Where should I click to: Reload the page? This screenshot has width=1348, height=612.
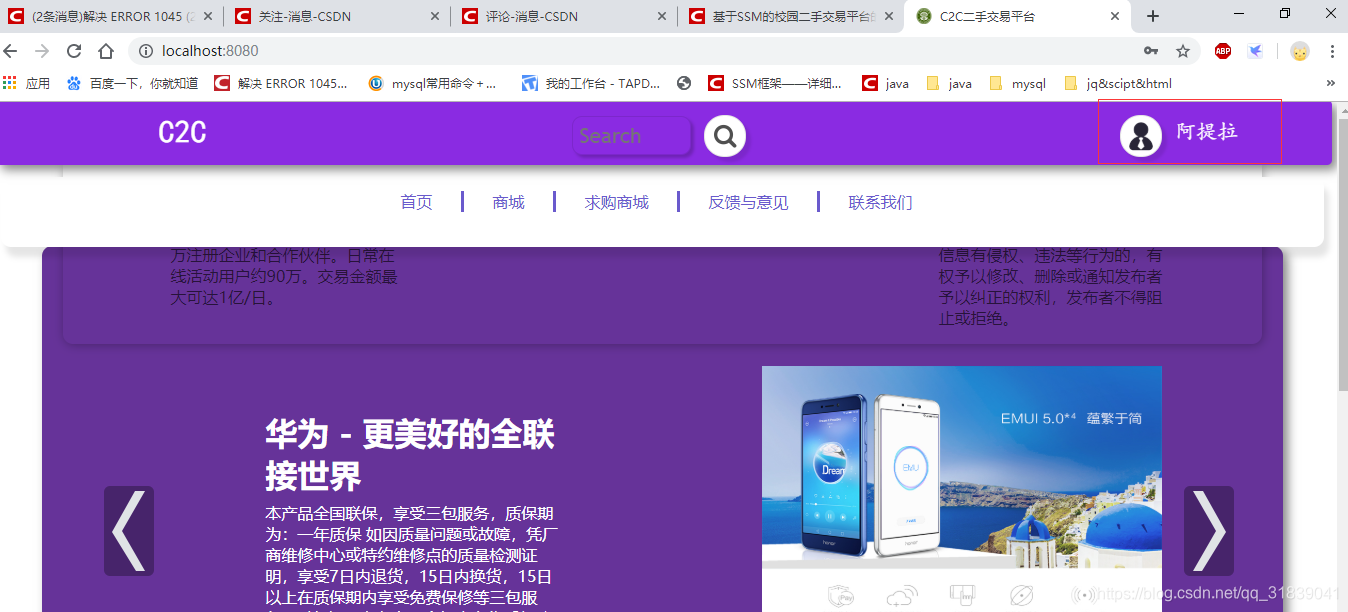click(74, 51)
